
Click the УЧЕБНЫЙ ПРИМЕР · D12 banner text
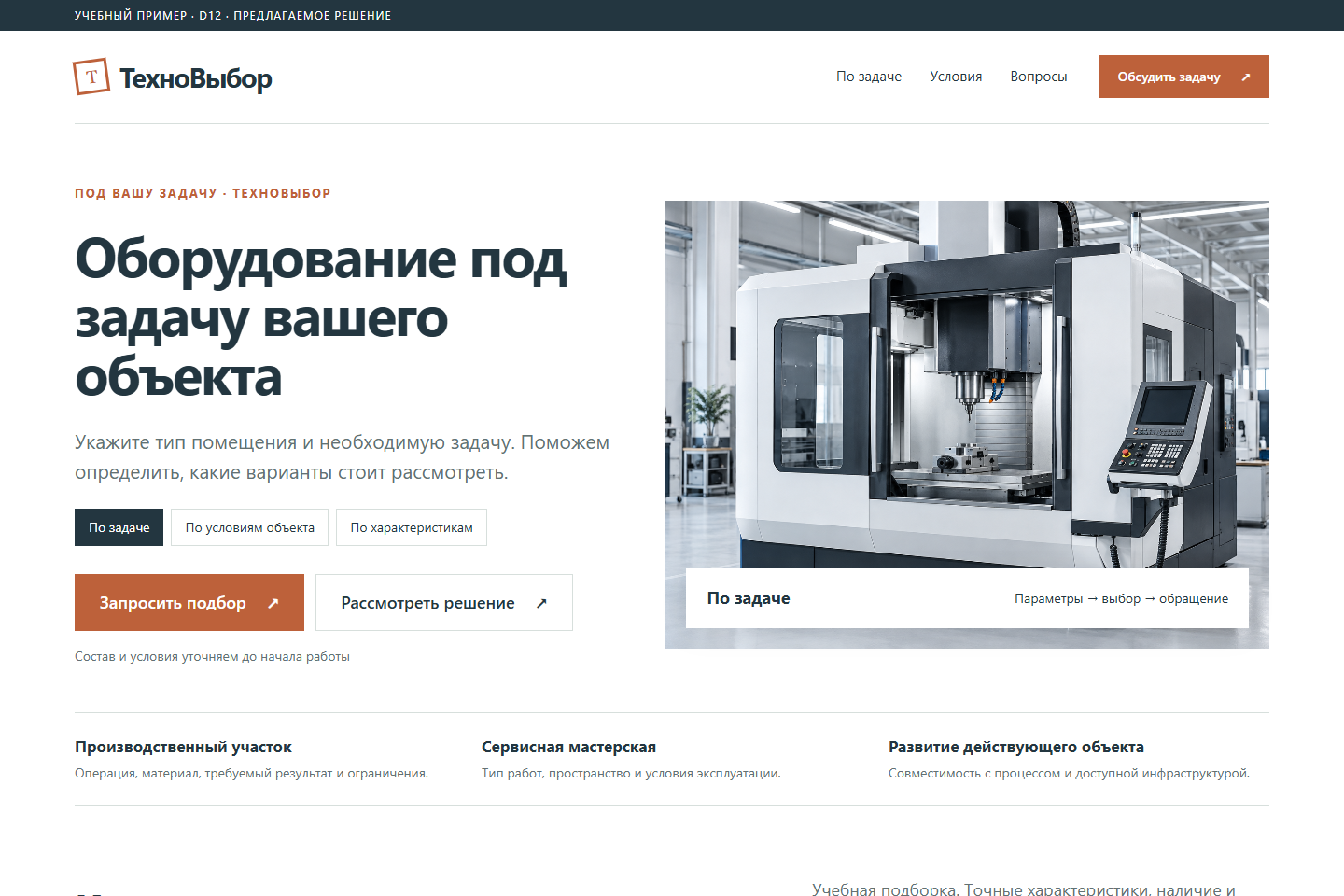pyautogui.click(x=233, y=15)
